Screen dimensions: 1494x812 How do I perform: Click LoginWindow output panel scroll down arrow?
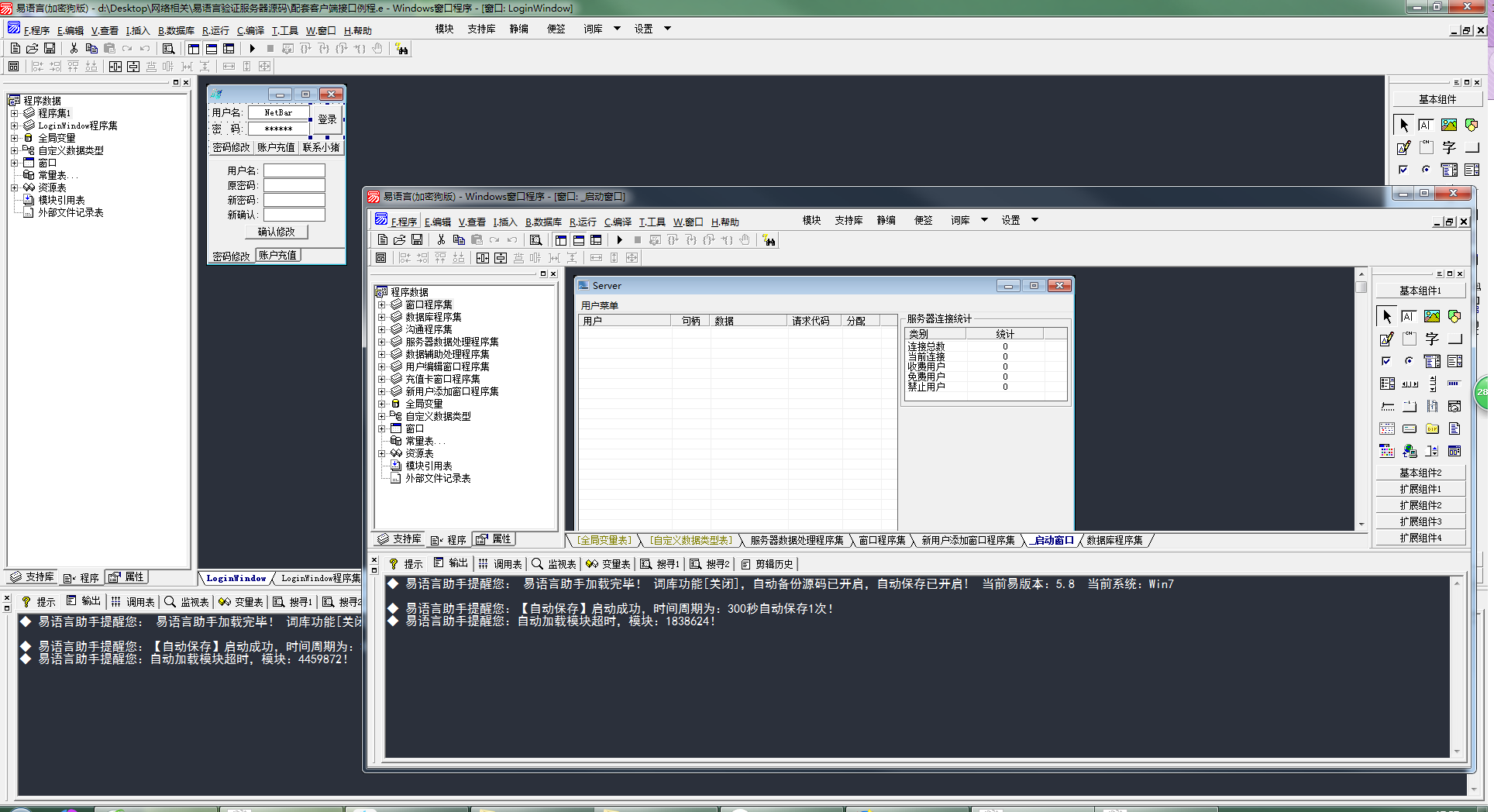click(1473, 790)
